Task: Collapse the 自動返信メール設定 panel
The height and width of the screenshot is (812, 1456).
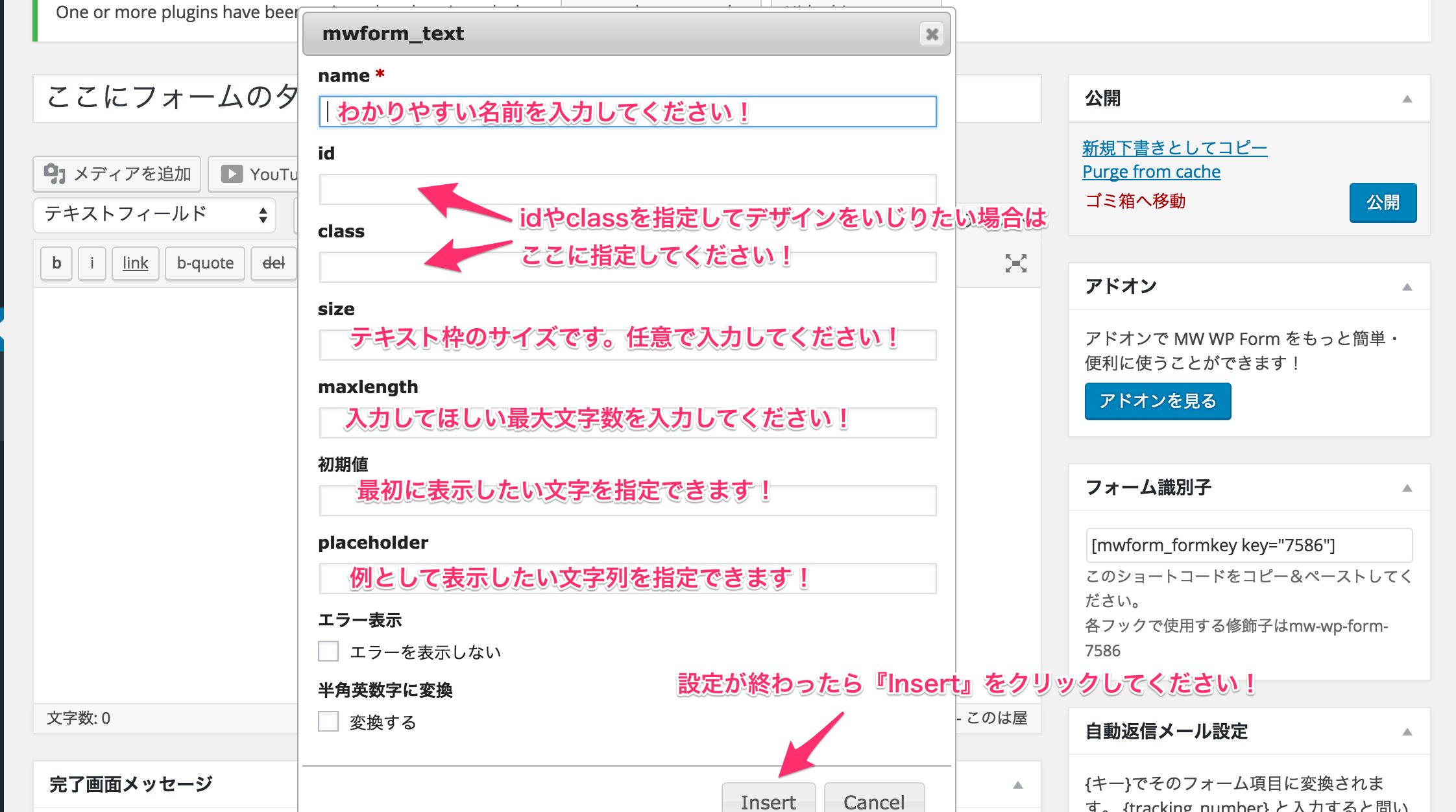Action: pos(1407,732)
